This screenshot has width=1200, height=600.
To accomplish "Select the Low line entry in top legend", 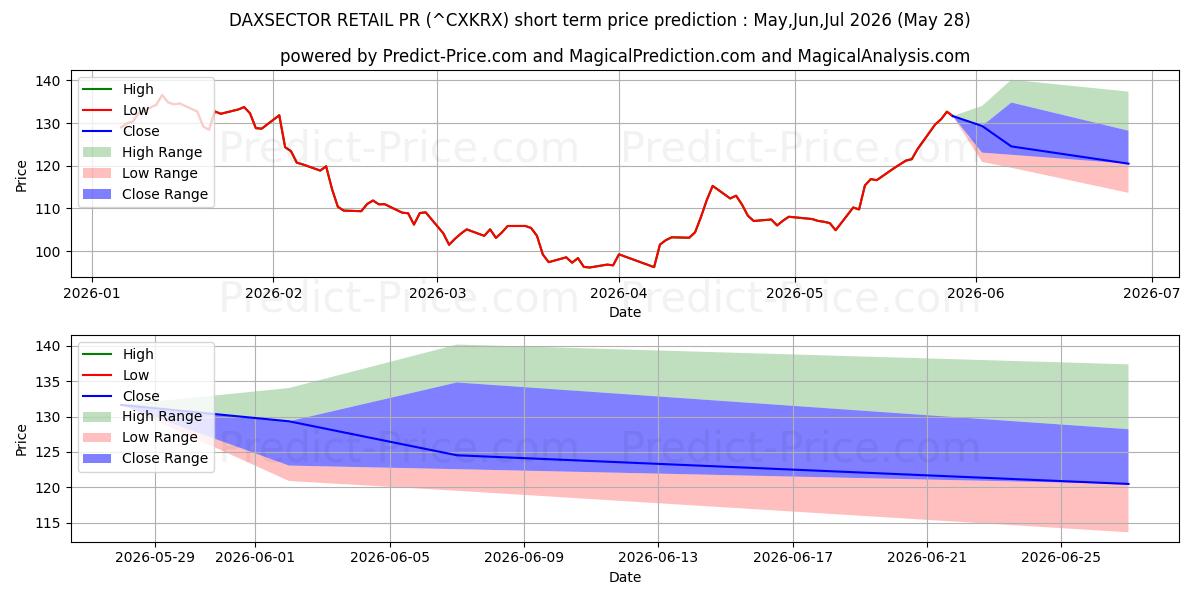I will (x=116, y=111).
